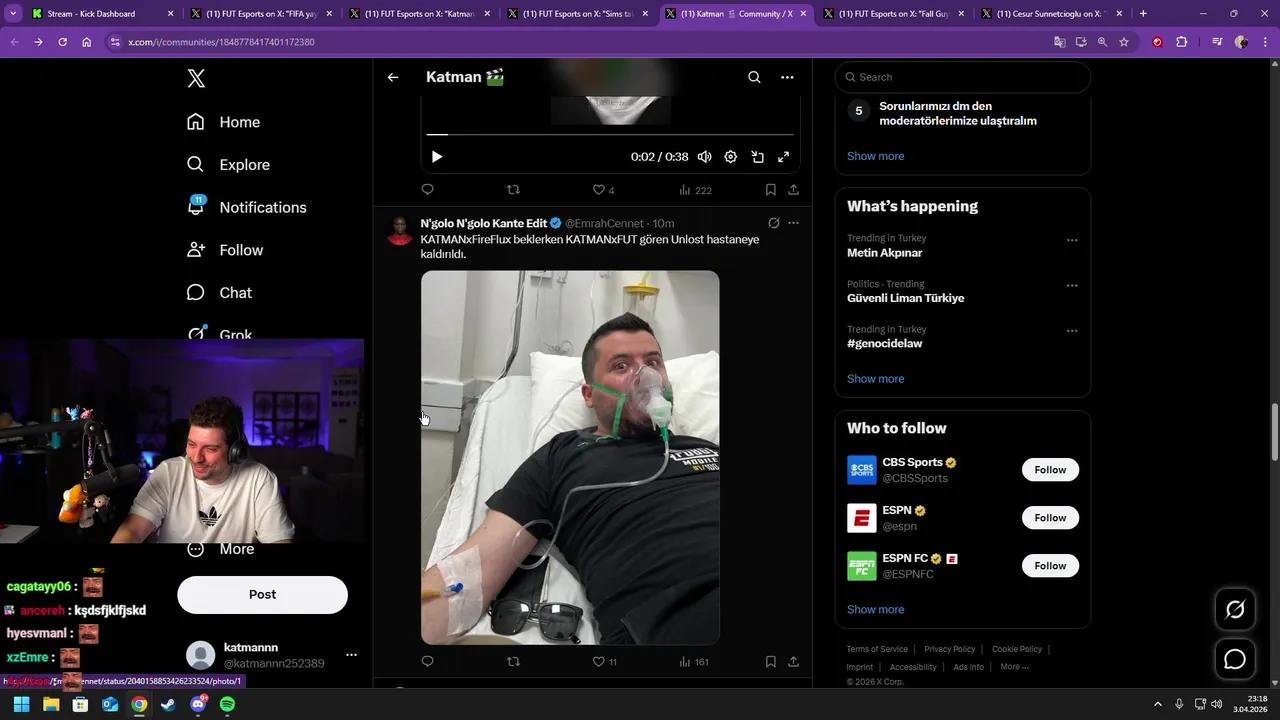Click the Grok icon on Kante post

click(x=773, y=223)
